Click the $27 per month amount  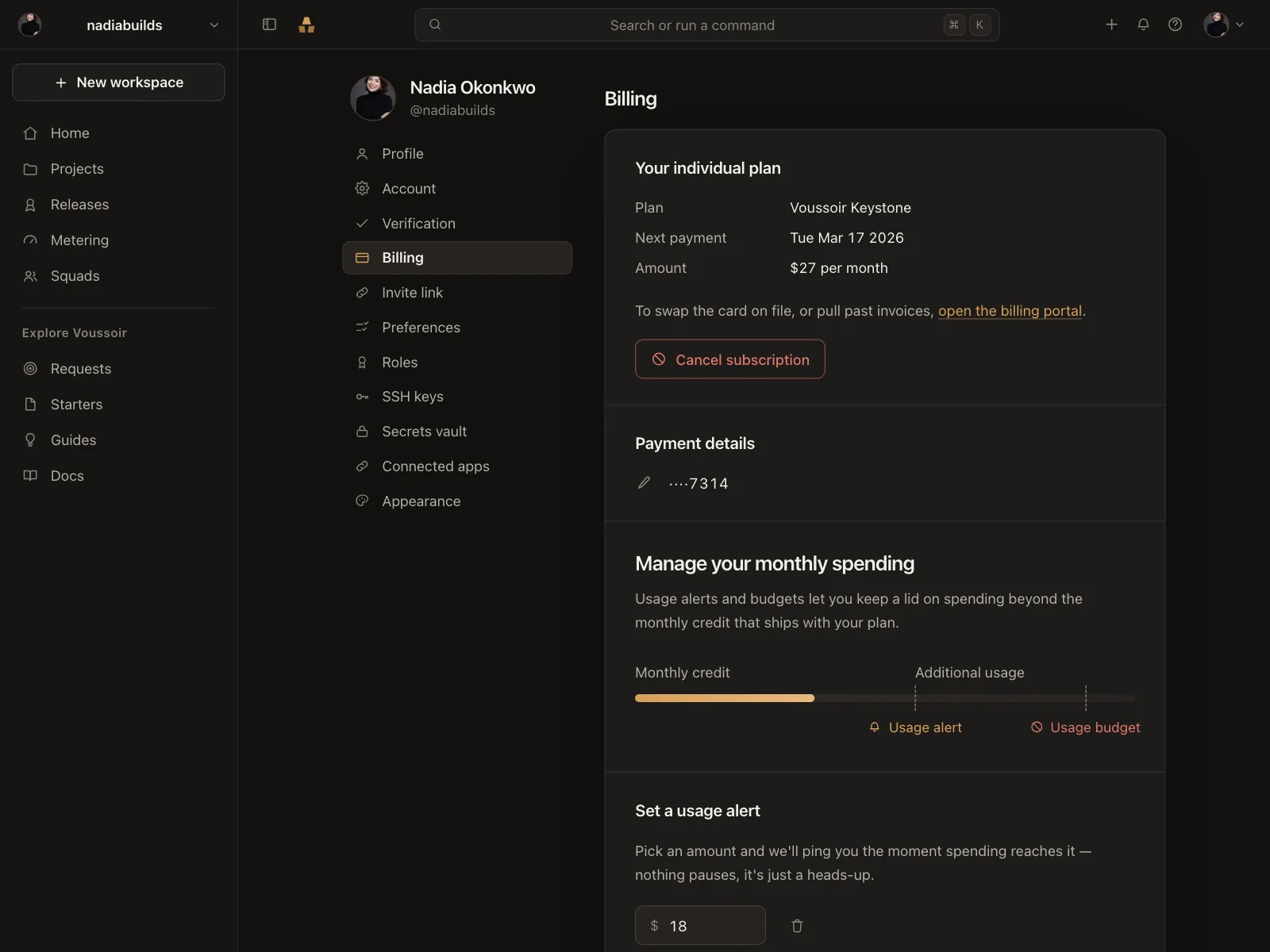[839, 268]
